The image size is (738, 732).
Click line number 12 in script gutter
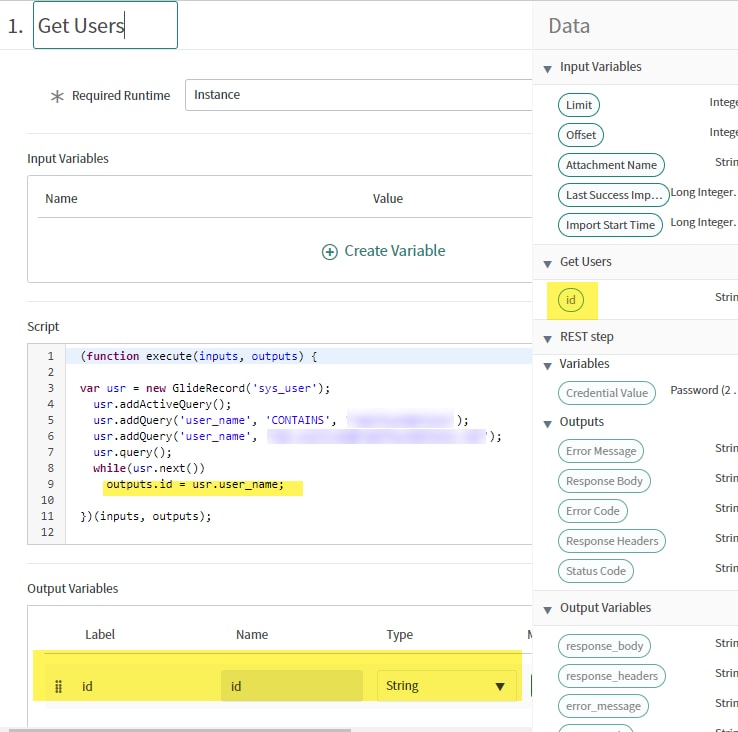47,532
